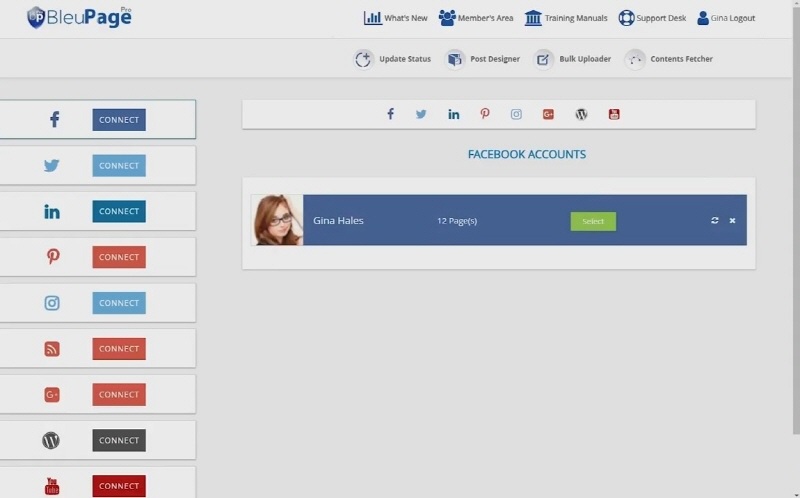The height and width of the screenshot is (498, 800).
Task: Click the YouTube icon in left sidebar
Action: pyautogui.click(x=52, y=486)
